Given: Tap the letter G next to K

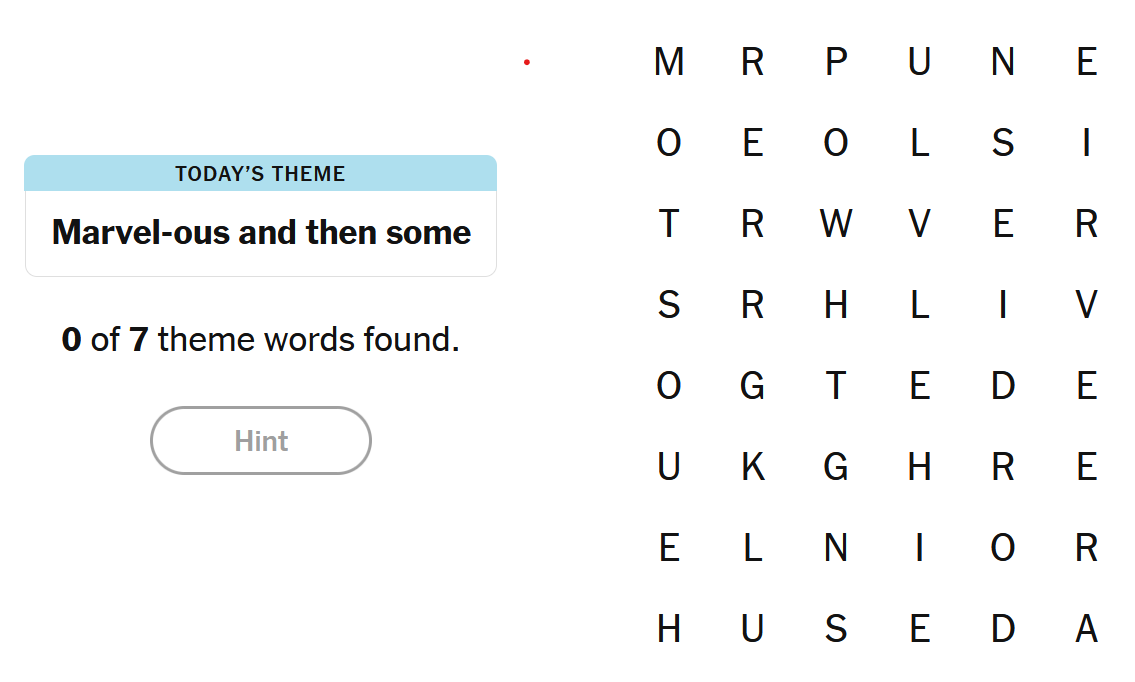Looking at the screenshot, I should [x=836, y=467].
